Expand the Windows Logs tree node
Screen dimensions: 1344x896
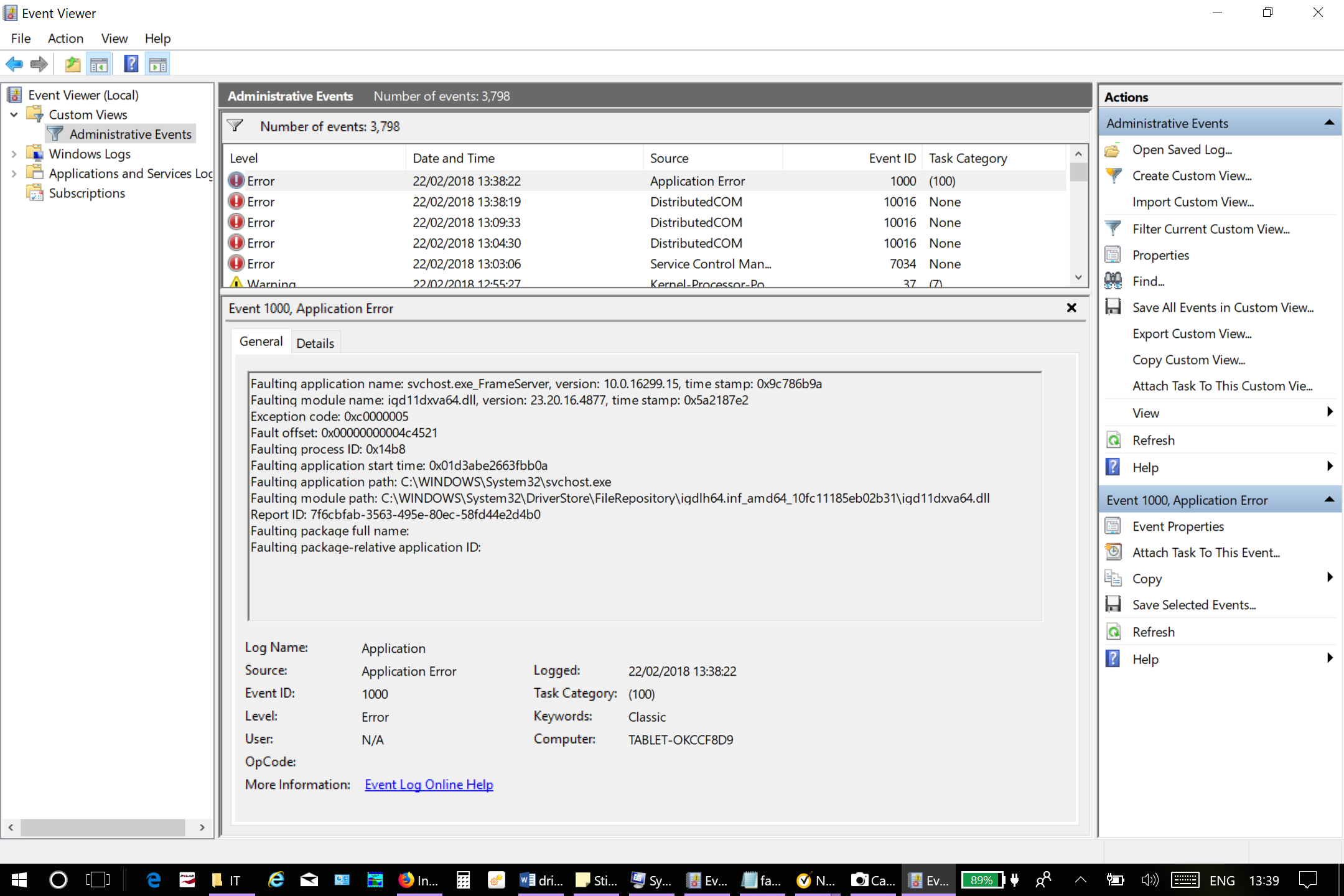(14, 154)
